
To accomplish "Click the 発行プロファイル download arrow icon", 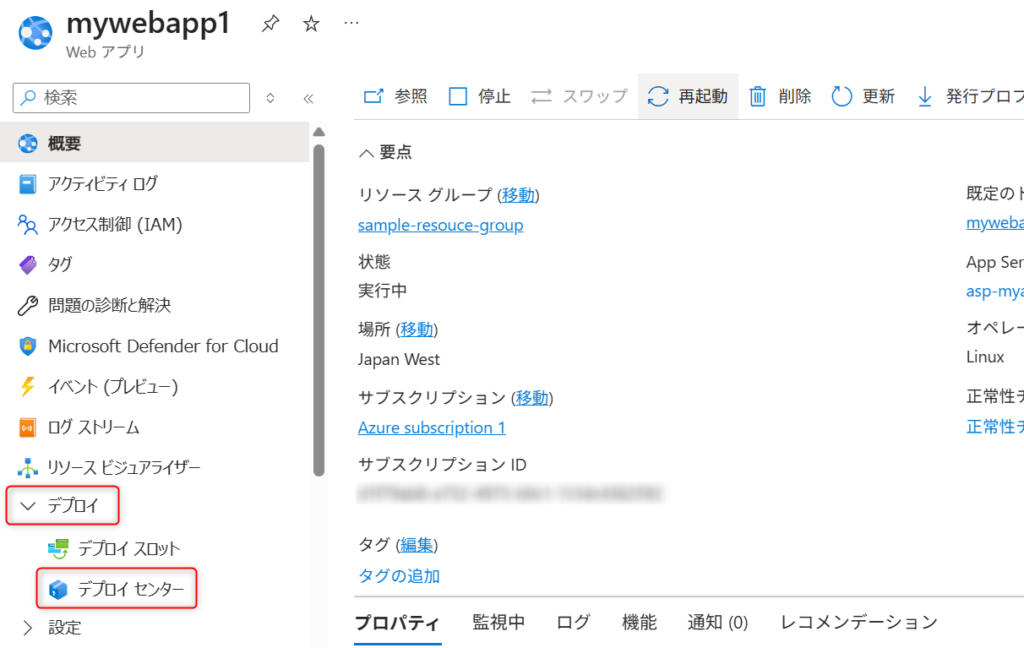I will tap(925, 97).
